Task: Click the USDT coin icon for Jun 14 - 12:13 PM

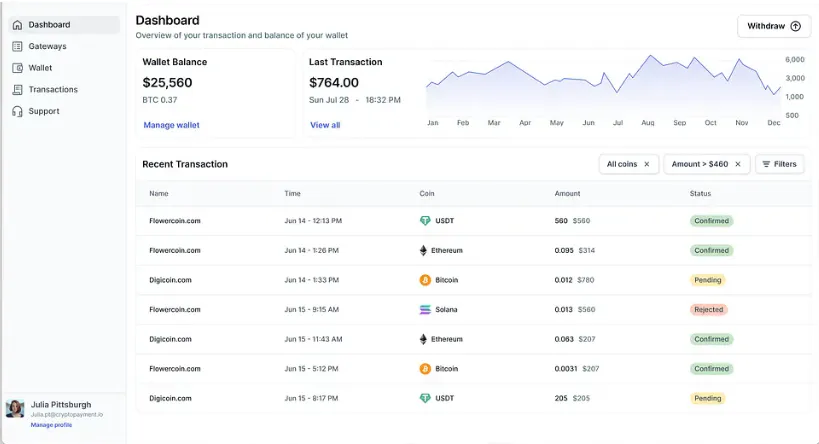Action: [425, 221]
